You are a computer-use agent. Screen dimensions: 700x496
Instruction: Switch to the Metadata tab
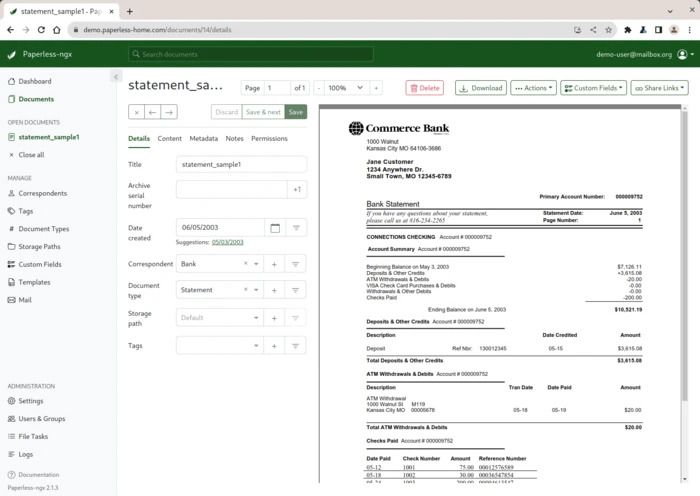click(204, 139)
